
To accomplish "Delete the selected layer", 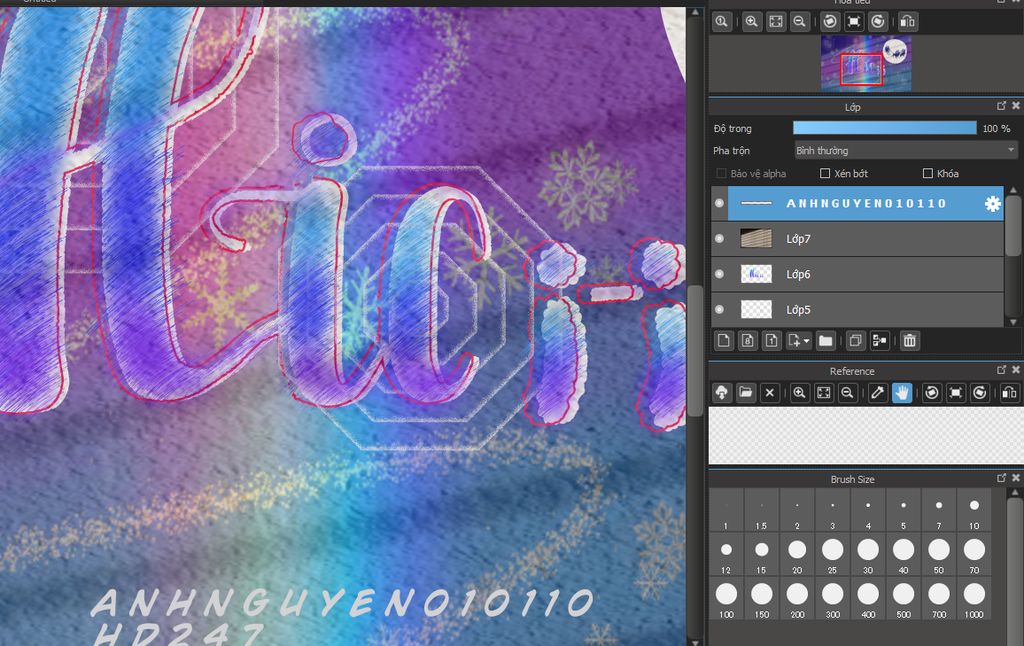I will (x=910, y=340).
